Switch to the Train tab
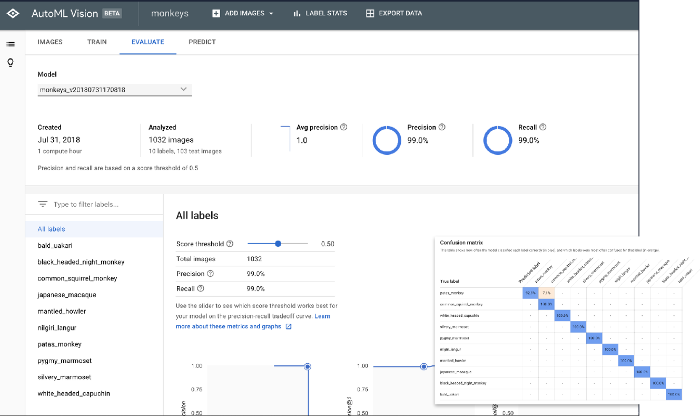700x416 pixels. click(x=97, y=42)
